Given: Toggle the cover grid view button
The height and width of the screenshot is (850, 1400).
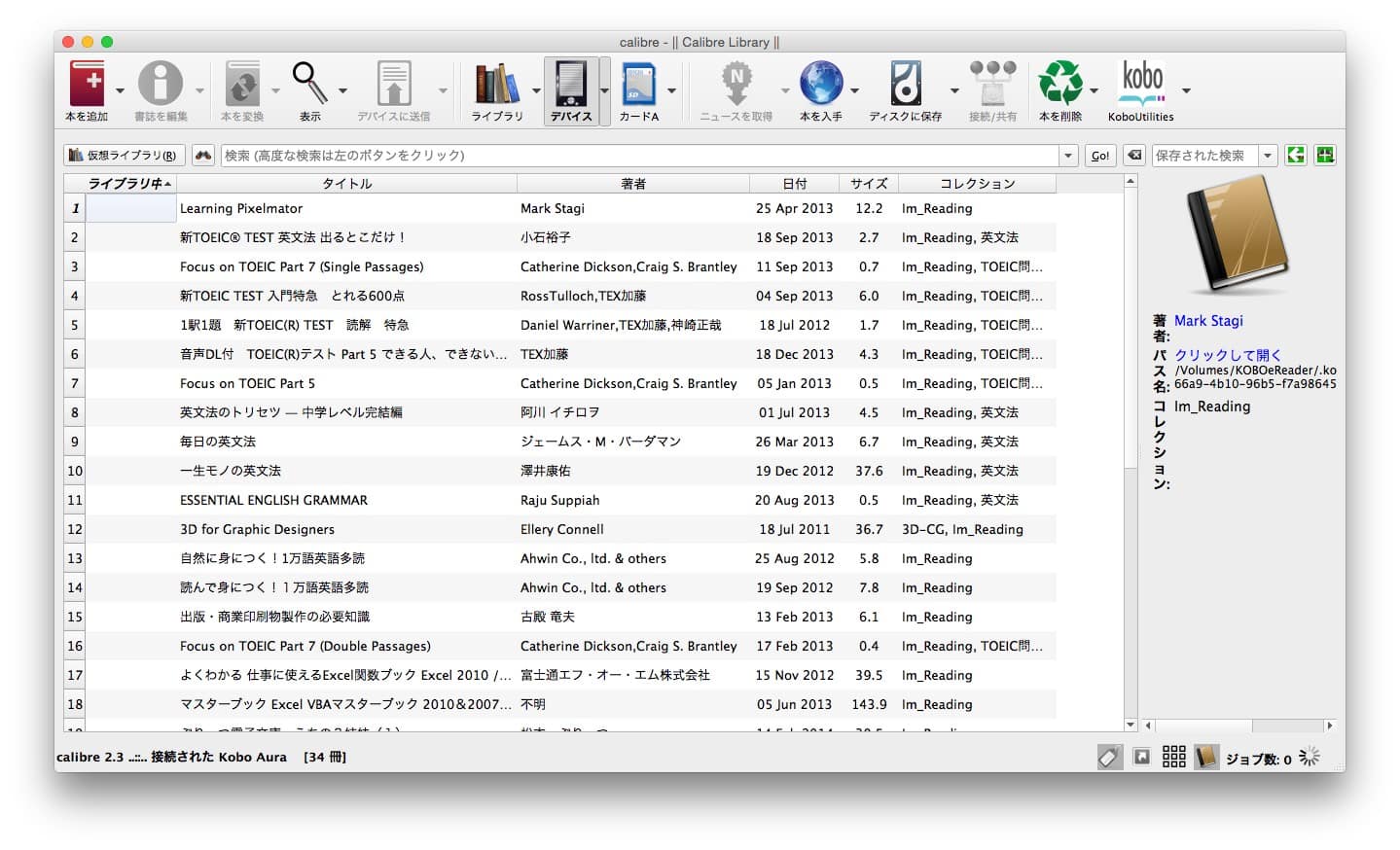Looking at the screenshot, I should tap(1174, 758).
